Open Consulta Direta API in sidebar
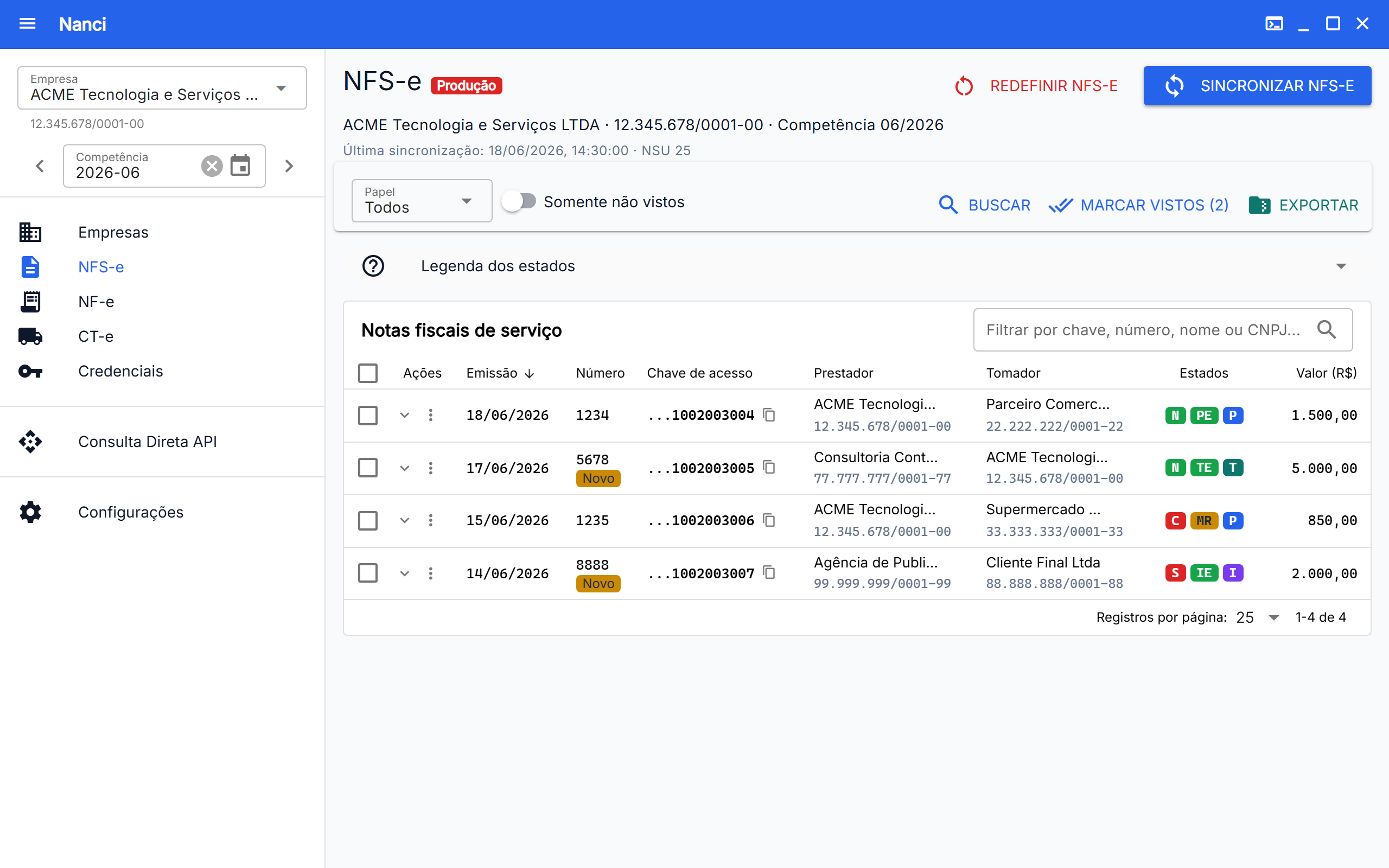Viewport: 1389px width, 868px height. coord(162,442)
